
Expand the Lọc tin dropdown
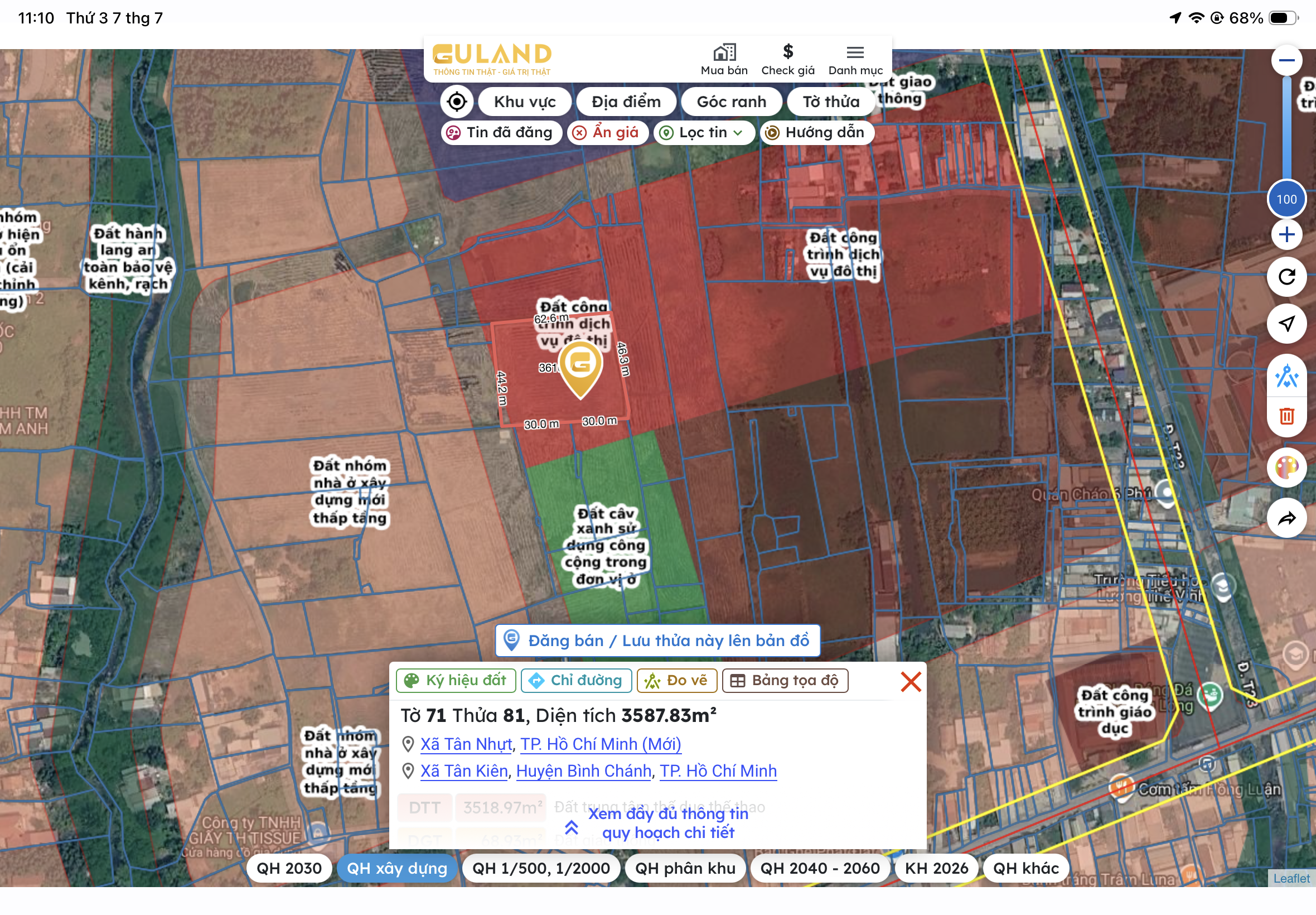(704, 132)
